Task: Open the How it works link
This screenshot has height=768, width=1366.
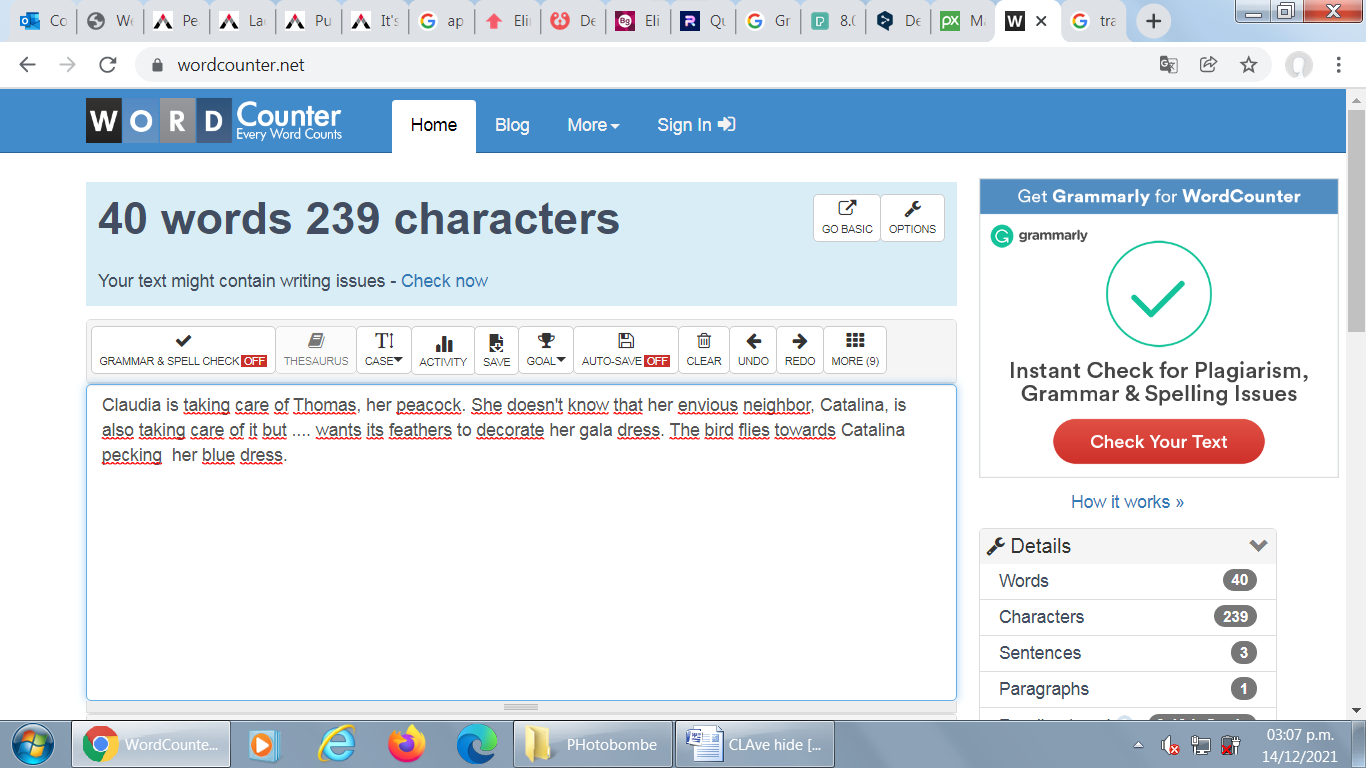Action: point(1127,502)
